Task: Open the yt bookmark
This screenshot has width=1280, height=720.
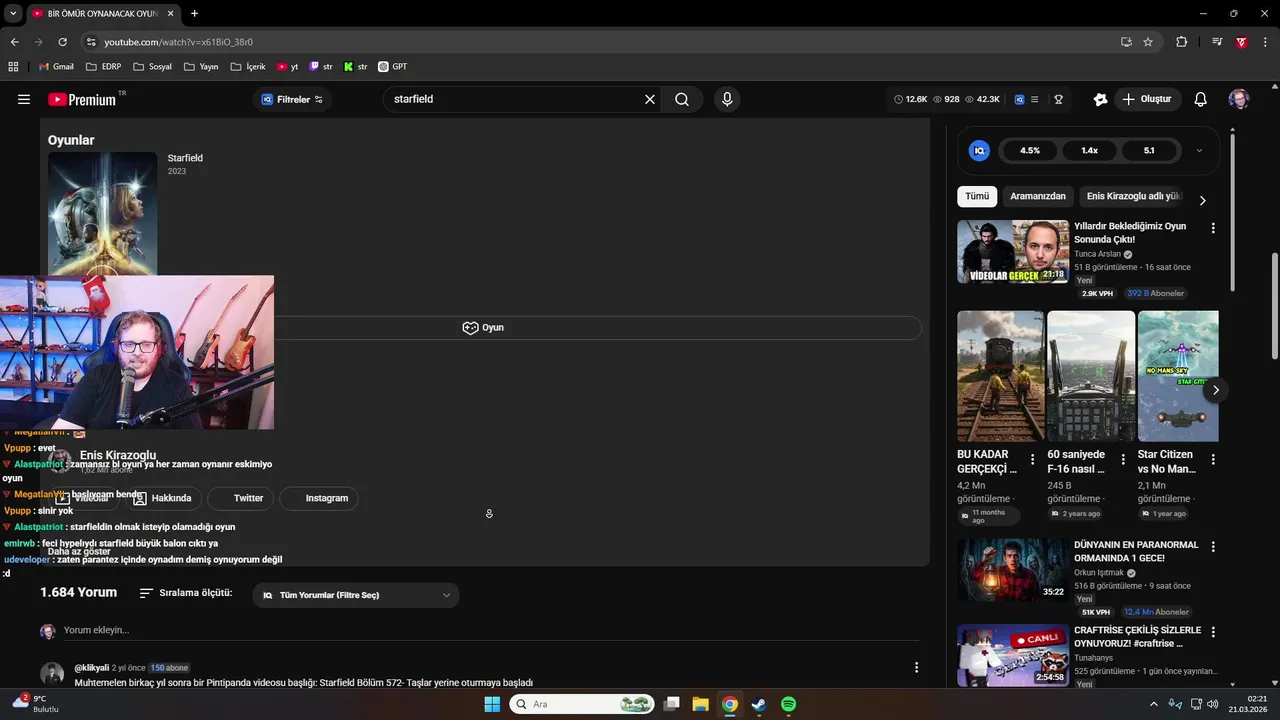Action: coord(287,67)
